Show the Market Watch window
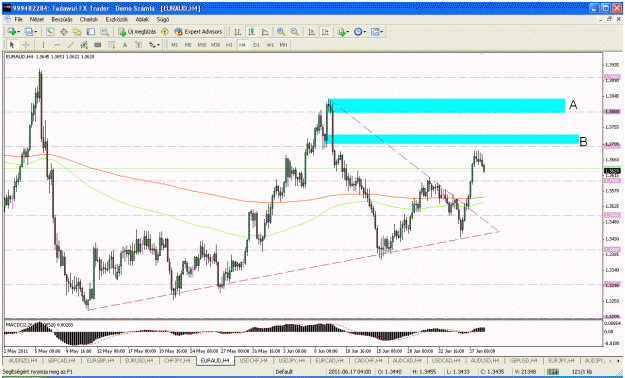625x378 pixels. tap(50, 32)
